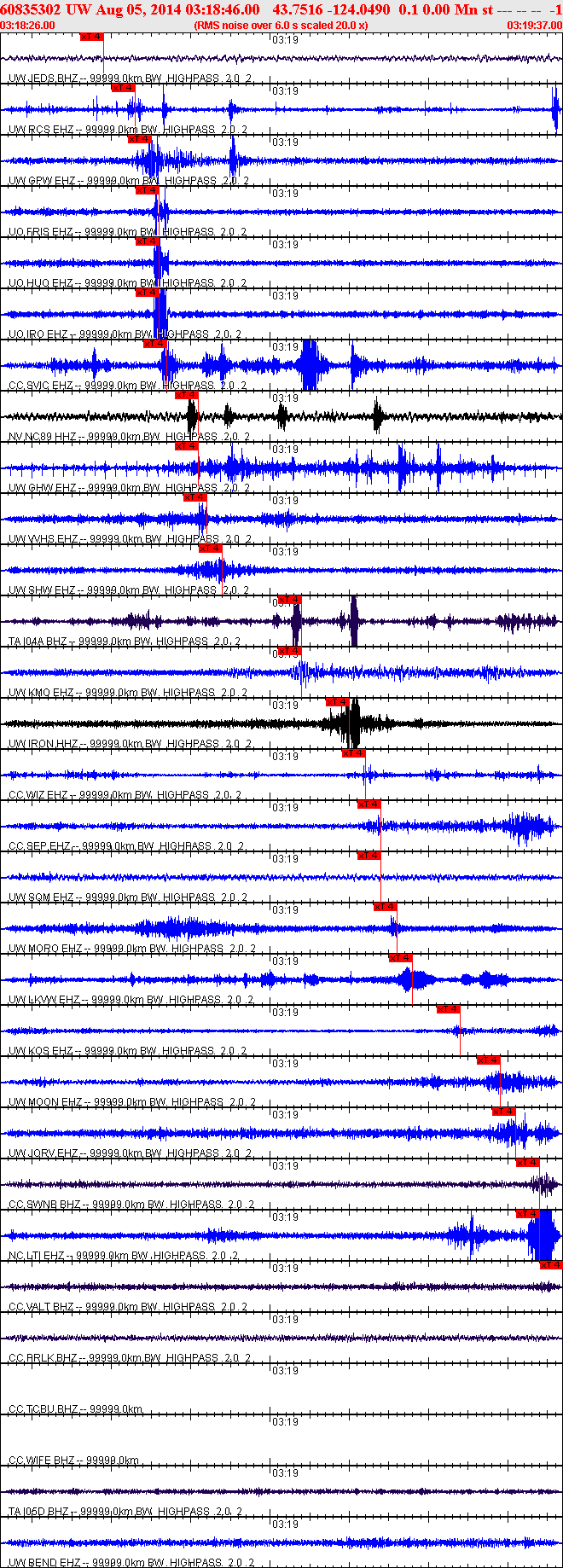Select the red pick marker on the UW MORO trace
Viewport: 563px width, 1568px height.
click(386, 907)
